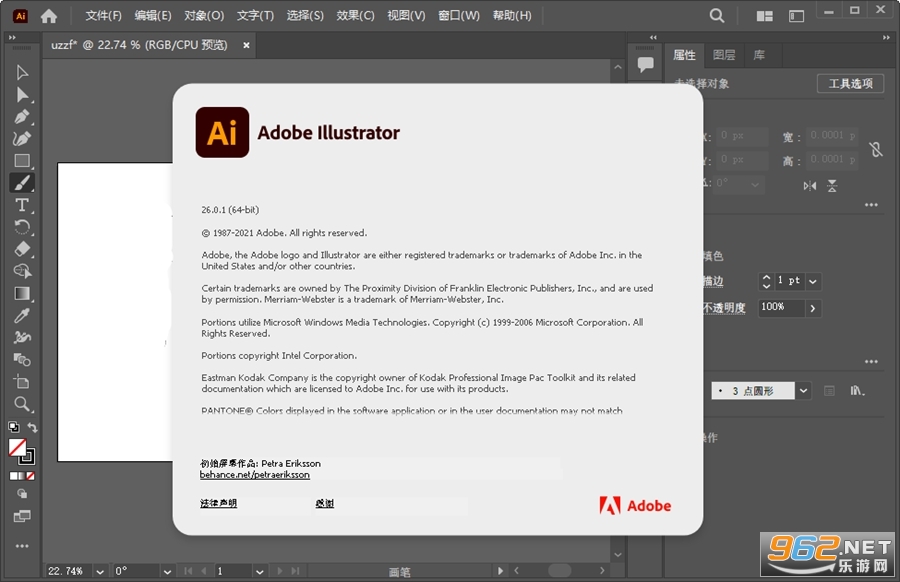
Task: Select the Paintbrush tool
Action: click(22, 183)
